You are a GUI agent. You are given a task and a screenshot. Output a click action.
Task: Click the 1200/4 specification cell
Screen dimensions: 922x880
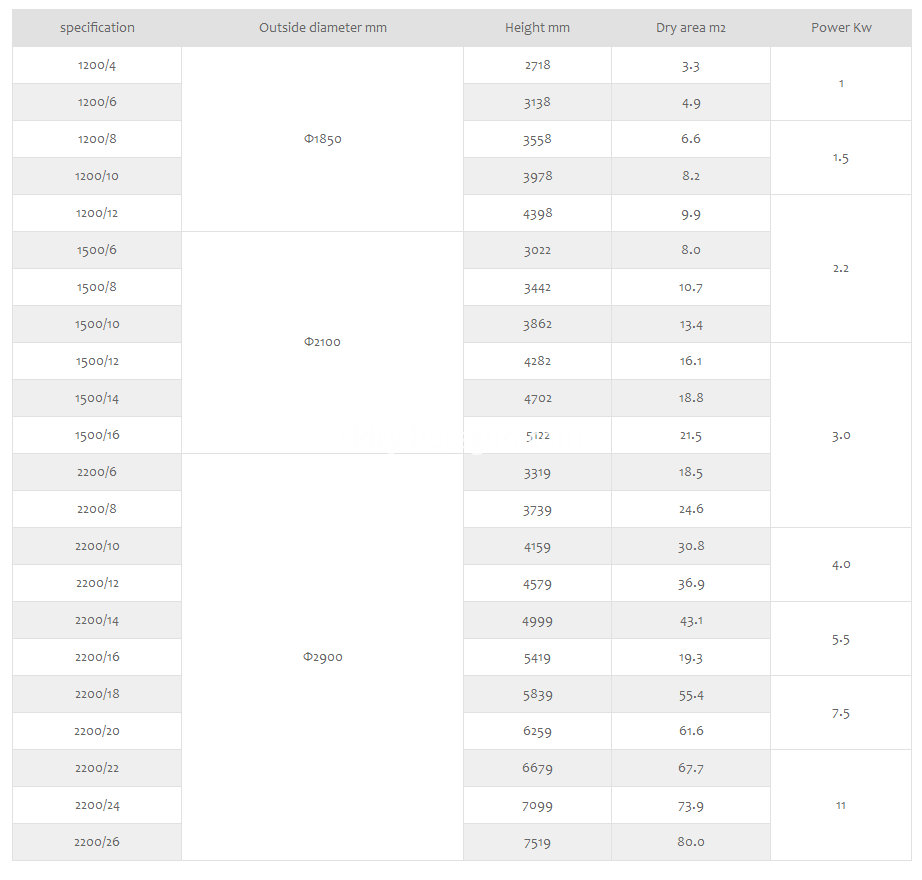(x=97, y=65)
